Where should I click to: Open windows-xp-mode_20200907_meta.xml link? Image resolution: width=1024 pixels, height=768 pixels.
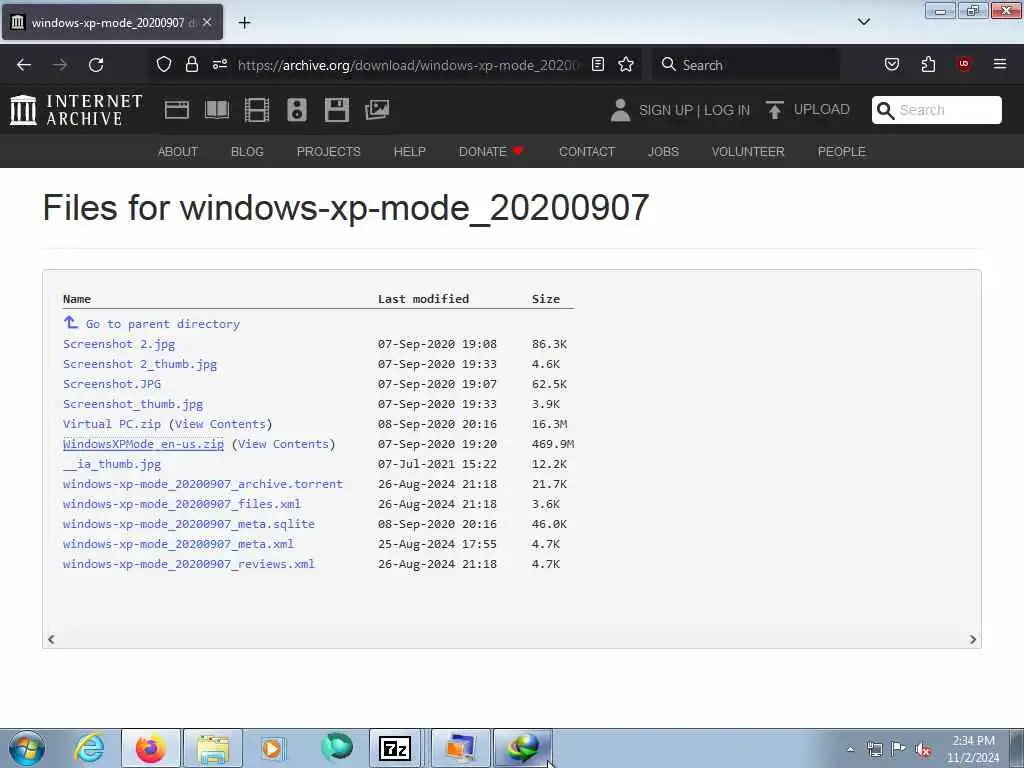pos(178,544)
